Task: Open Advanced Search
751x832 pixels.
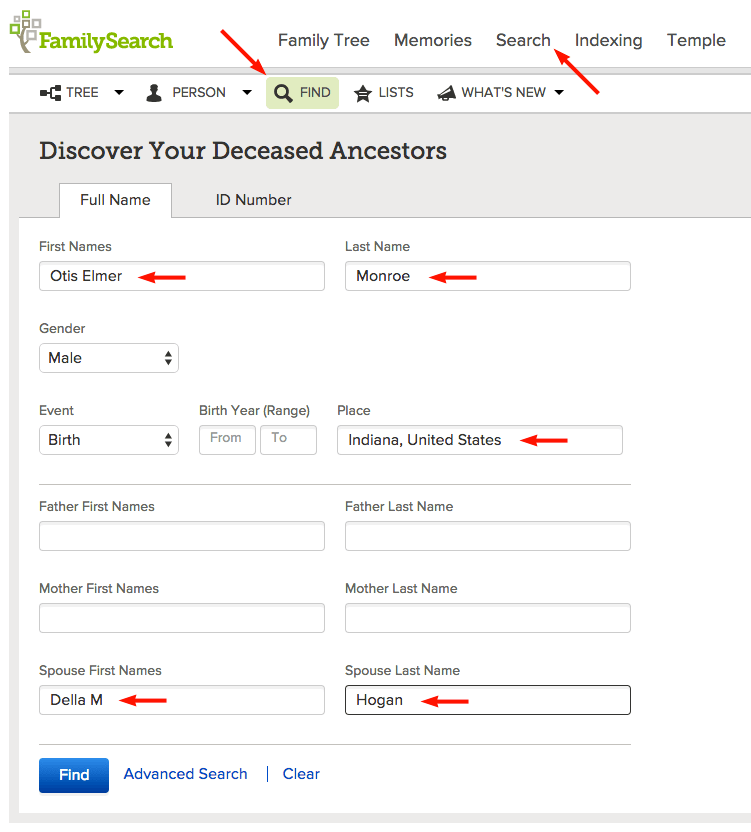Action: [185, 774]
